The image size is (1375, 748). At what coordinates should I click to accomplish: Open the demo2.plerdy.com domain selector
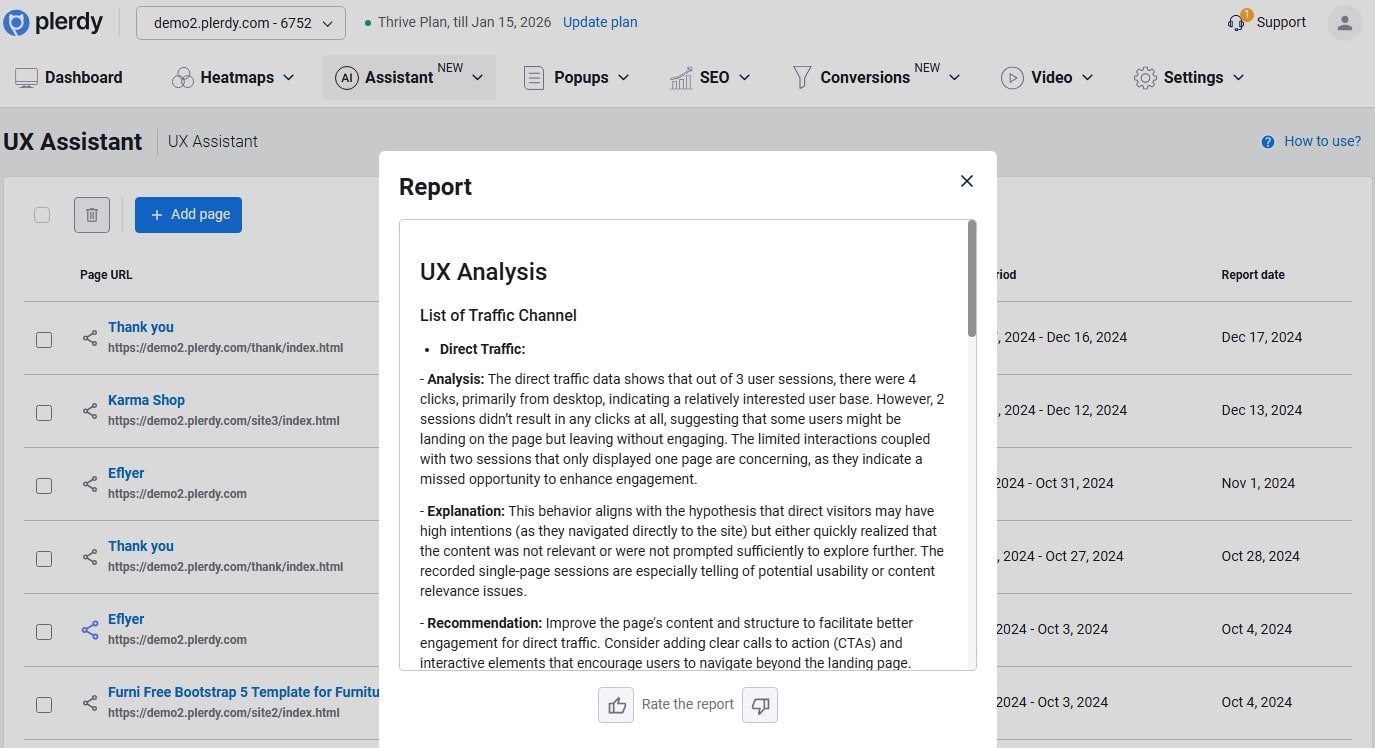[239, 22]
